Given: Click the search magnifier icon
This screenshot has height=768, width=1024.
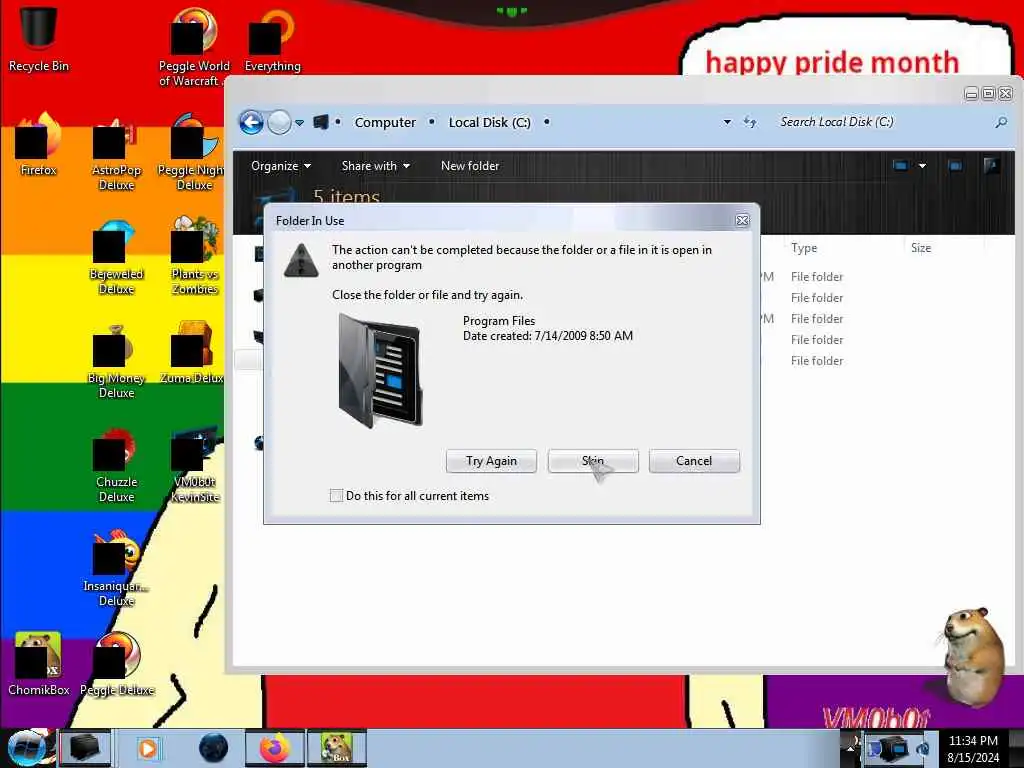Looking at the screenshot, I should [x=1000, y=122].
